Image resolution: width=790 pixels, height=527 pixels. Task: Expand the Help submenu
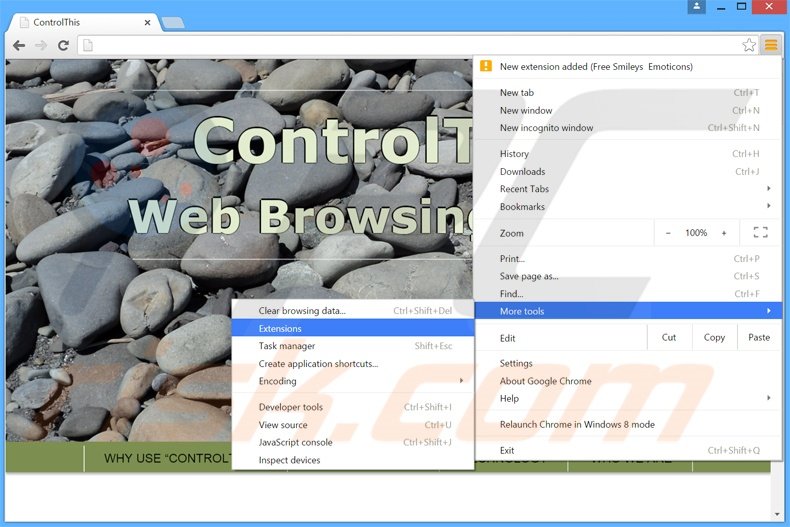(628, 399)
